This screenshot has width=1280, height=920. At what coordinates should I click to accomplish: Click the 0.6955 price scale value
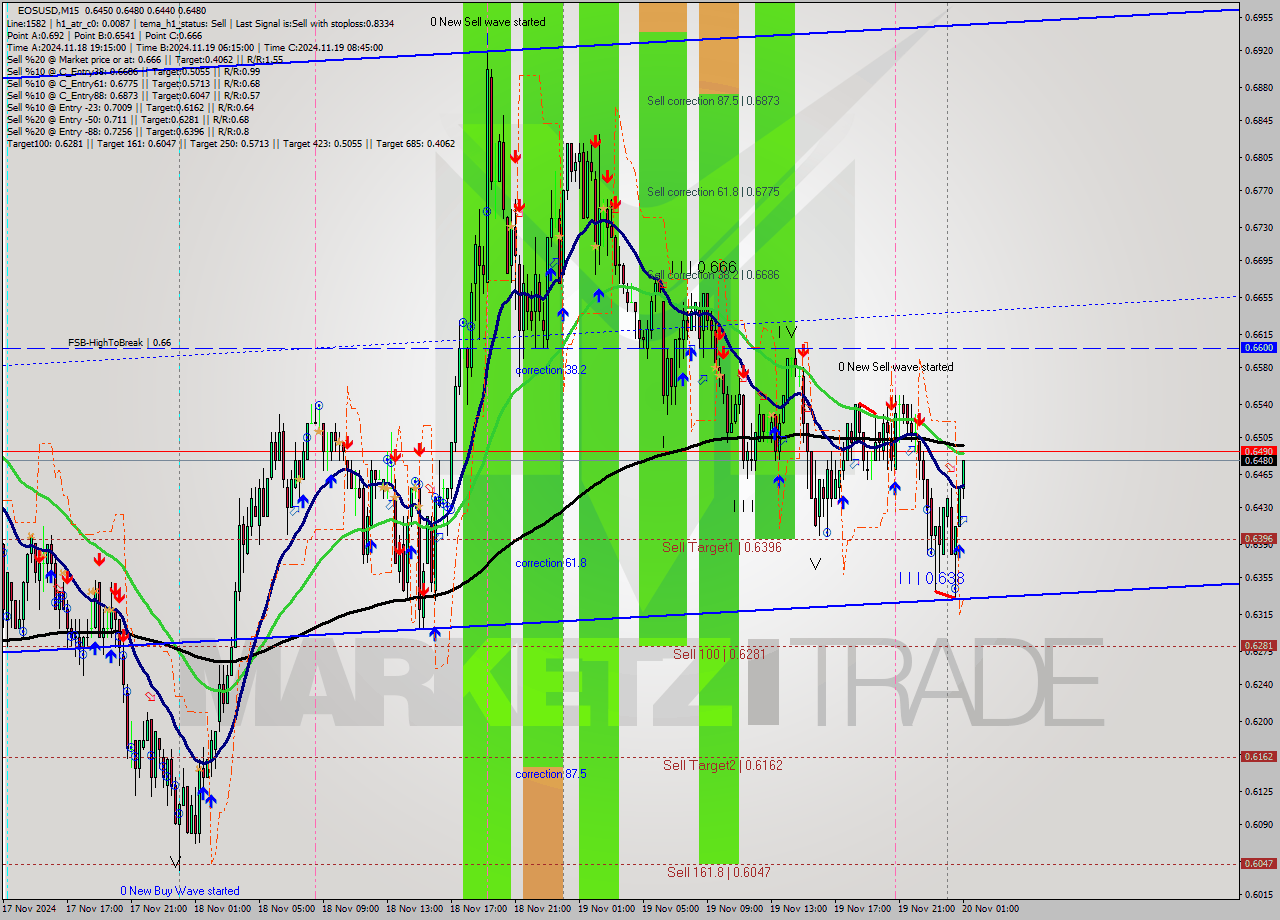tap(1258, 17)
